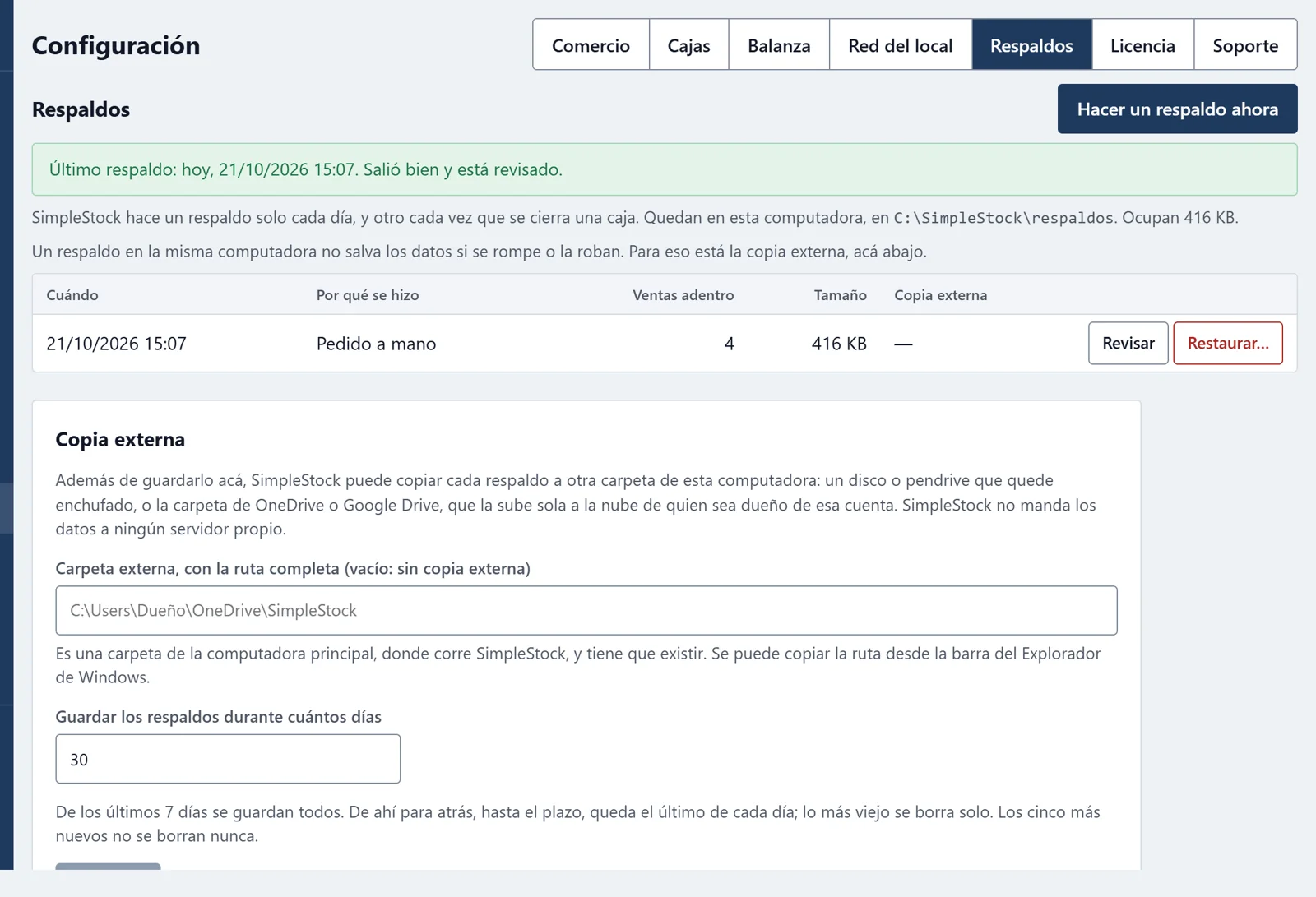The image size is (1316, 897).
Task: Click the Por qué se hizo column header
Action: click(x=368, y=295)
